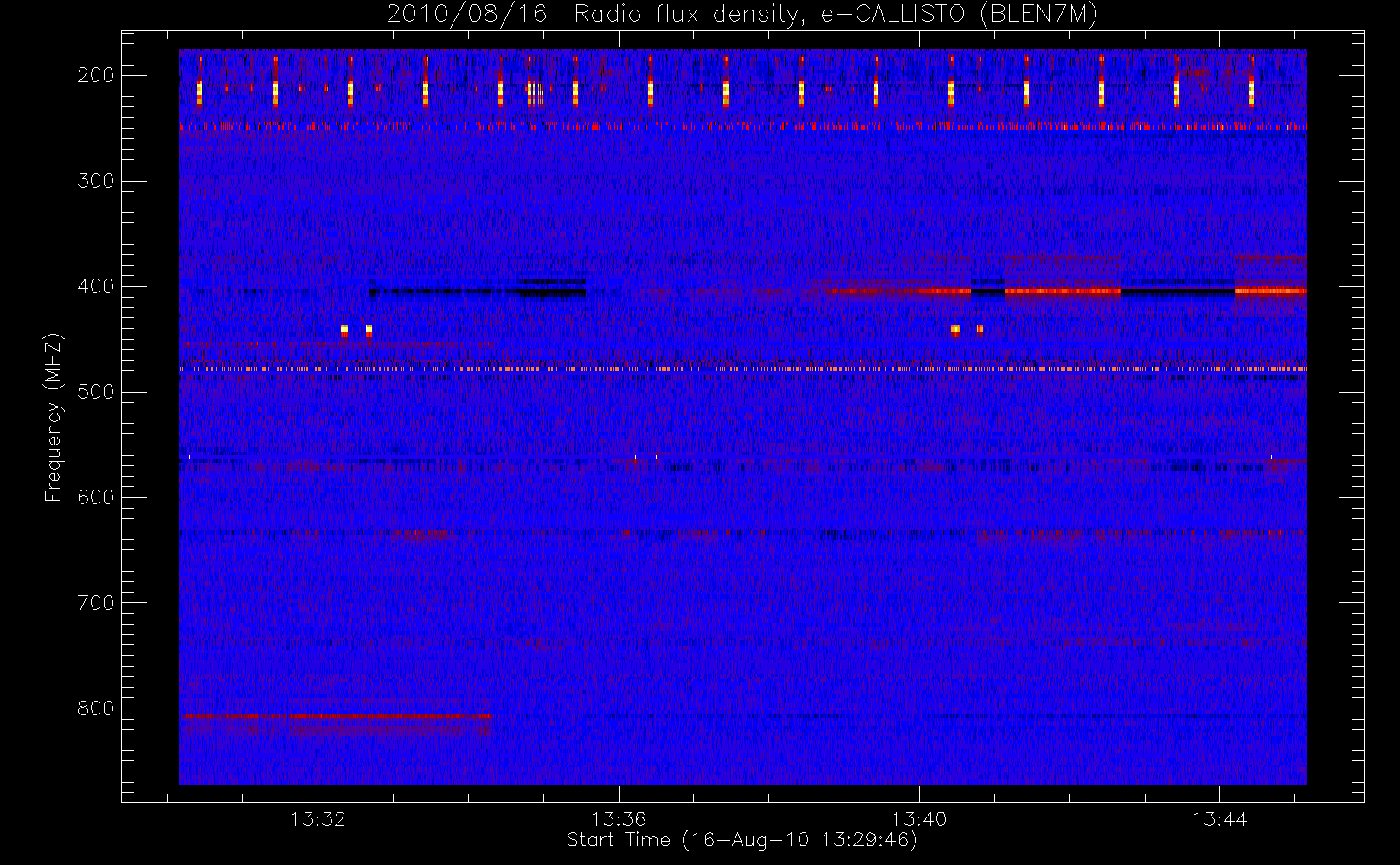Select the 600 frequency tick label
The width and height of the screenshot is (1400, 865).
coord(96,497)
